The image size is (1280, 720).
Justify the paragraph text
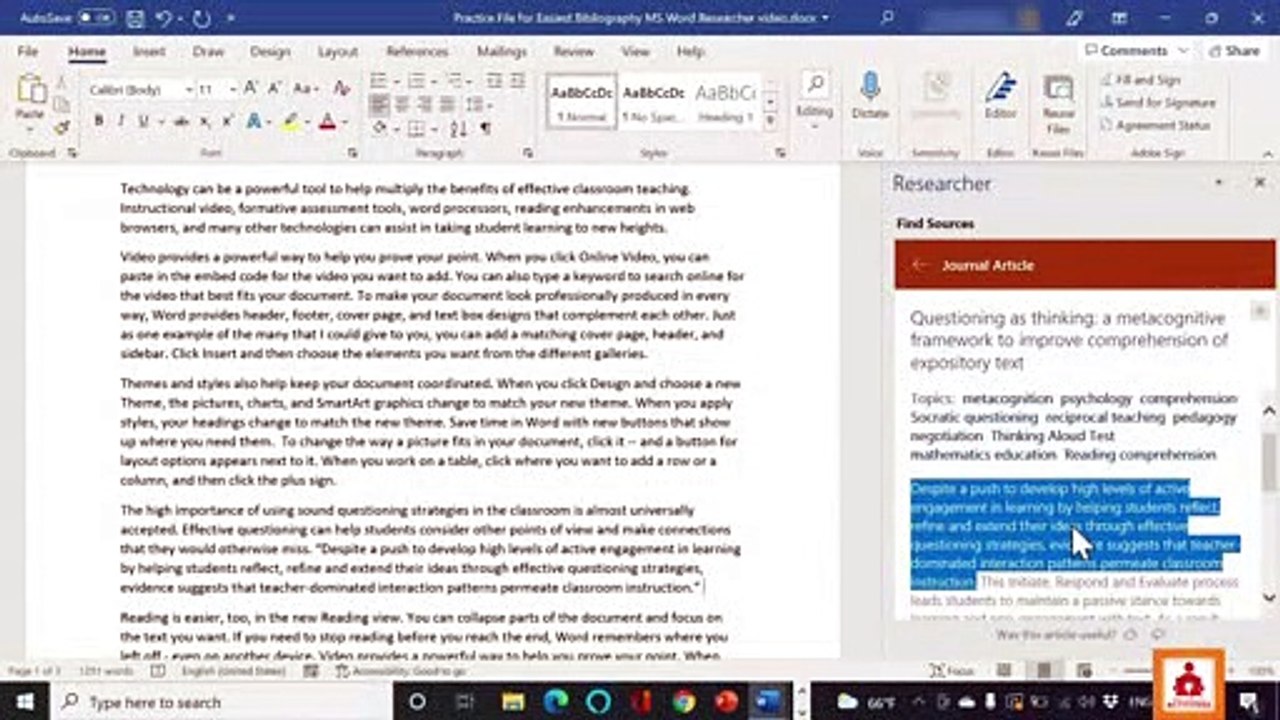point(446,104)
